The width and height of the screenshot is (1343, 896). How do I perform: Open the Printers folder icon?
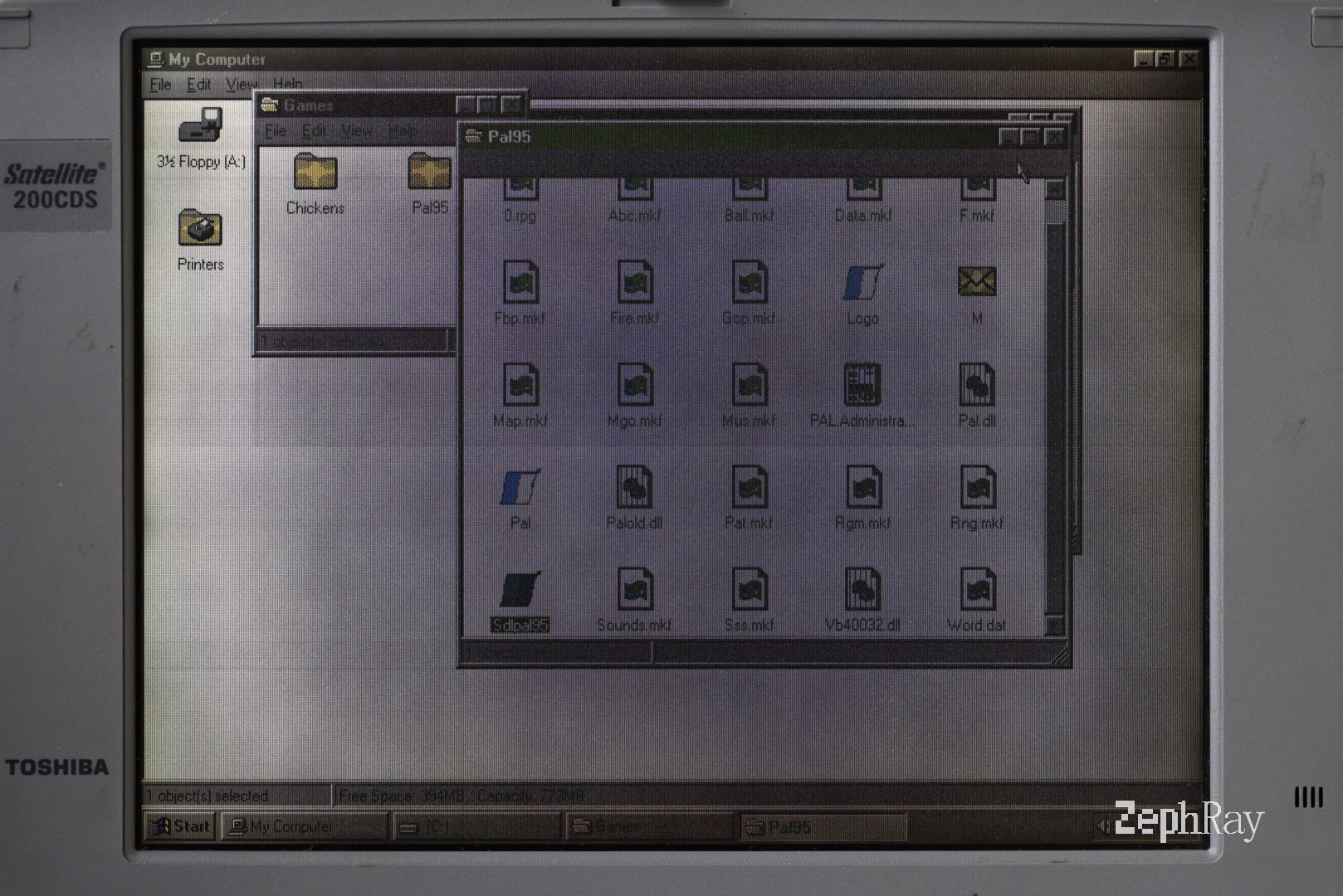[200, 227]
